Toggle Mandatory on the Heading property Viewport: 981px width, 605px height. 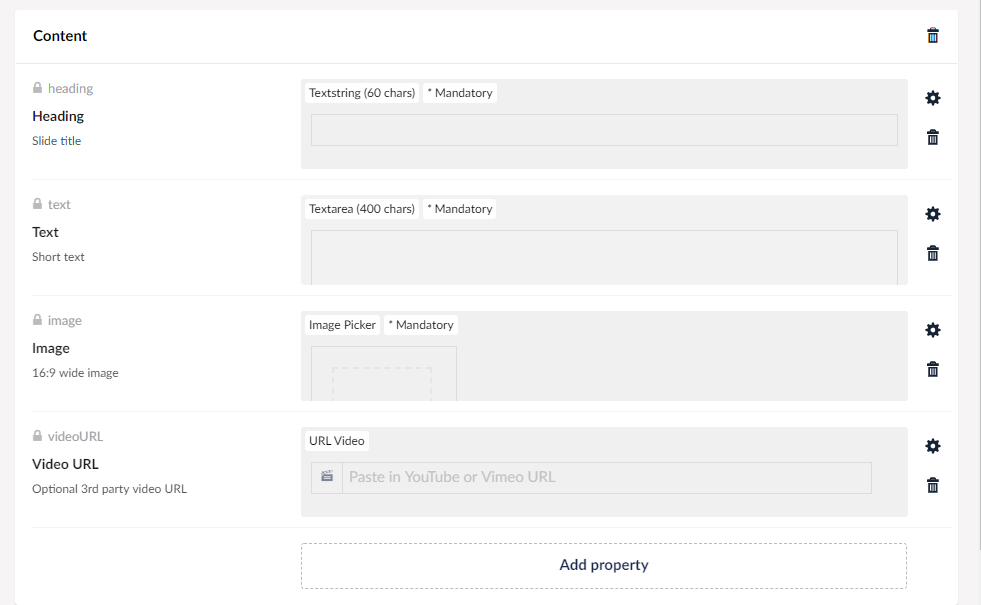459,92
